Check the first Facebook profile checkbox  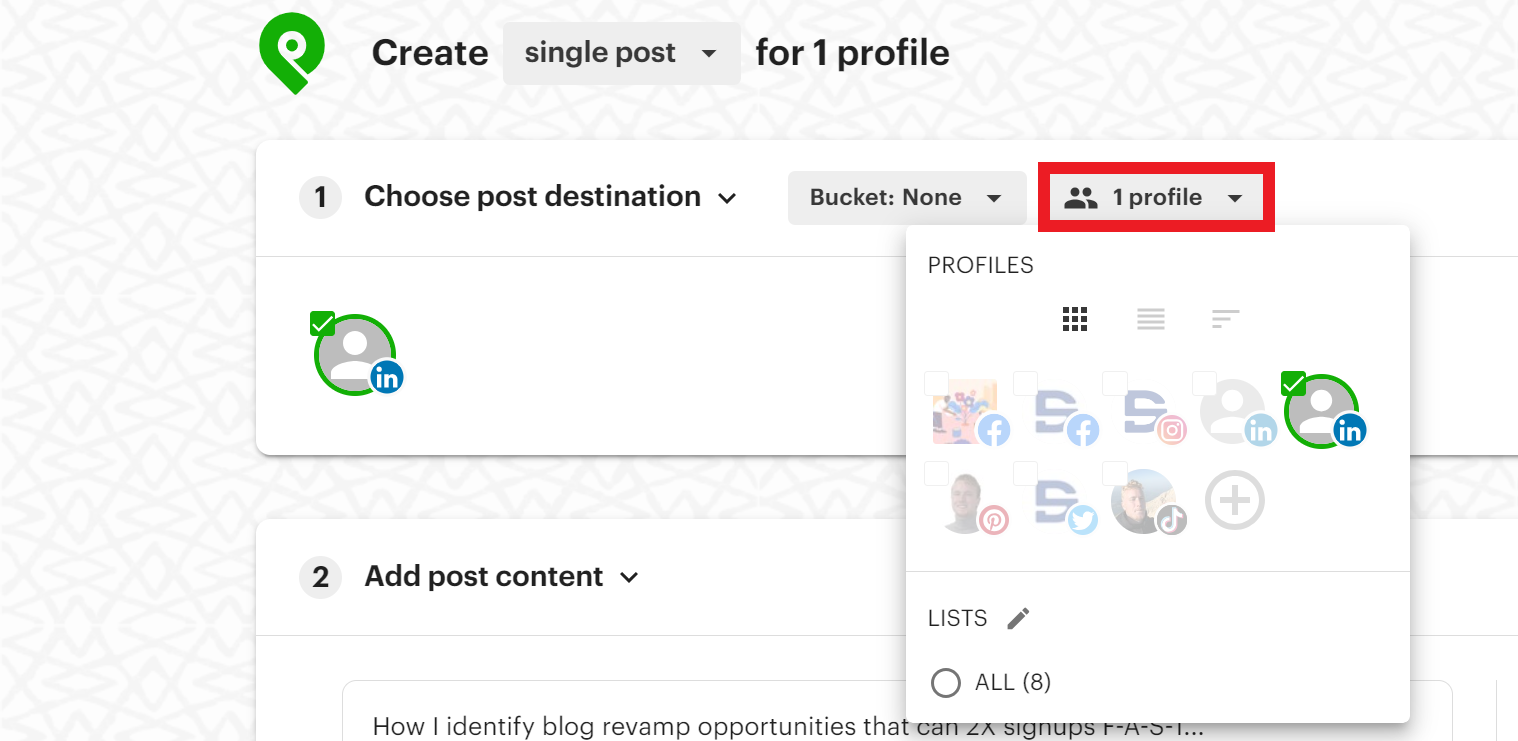pyautogui.click(x=936, y=383)
